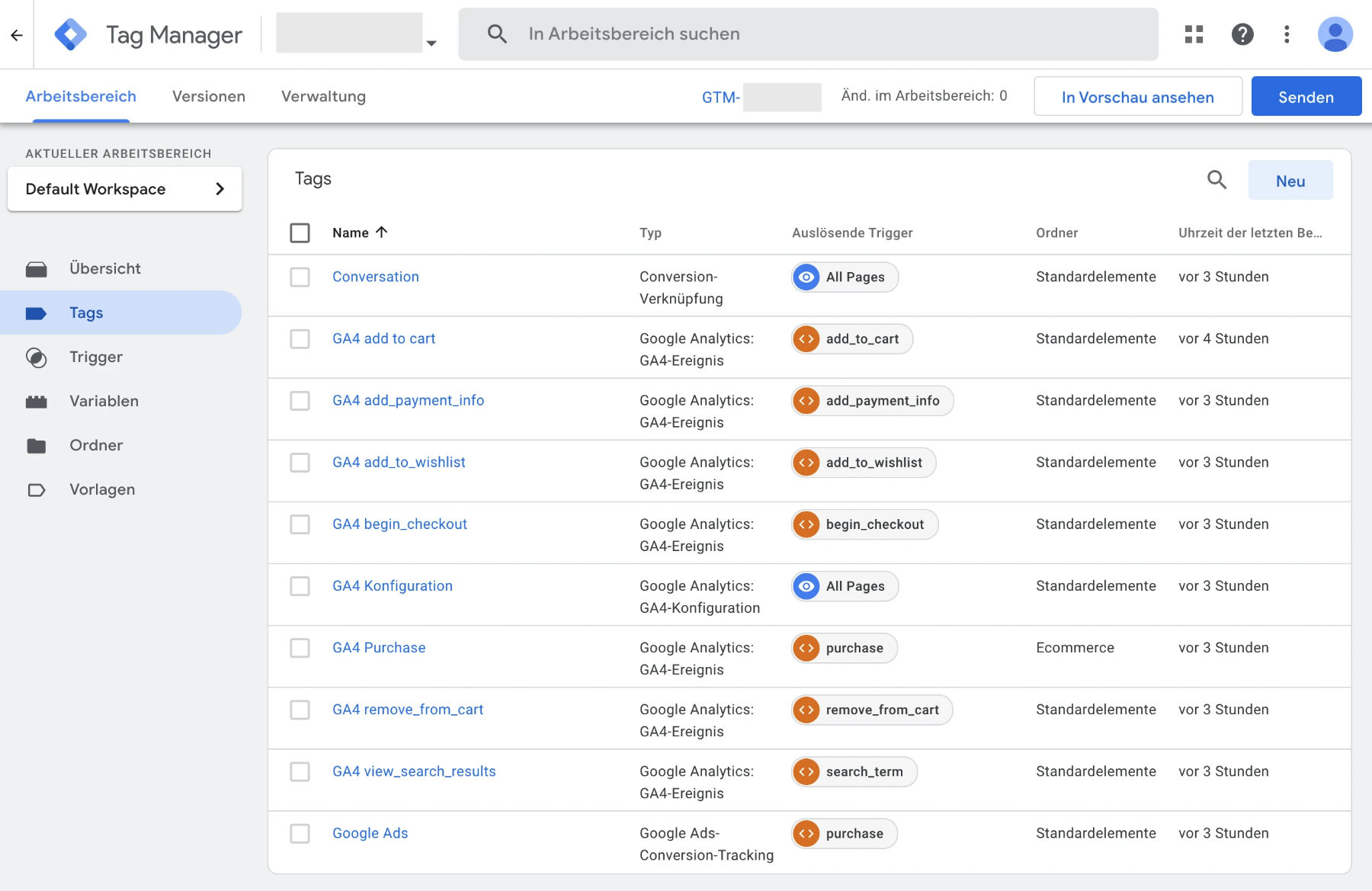Click the Trigger sidebar icon
This screenshot has height=891, width=1372.
[37, 357]
